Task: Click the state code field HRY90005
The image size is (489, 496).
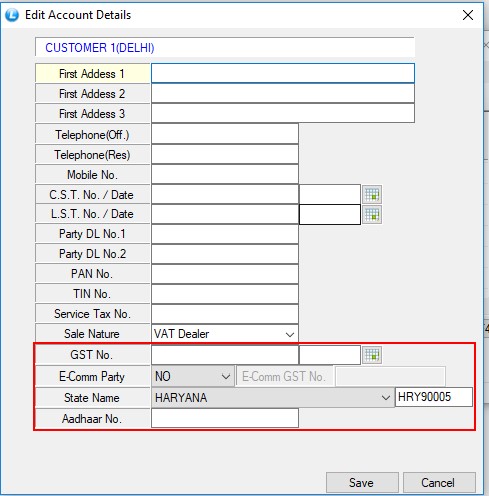Action: click(434, 397)
